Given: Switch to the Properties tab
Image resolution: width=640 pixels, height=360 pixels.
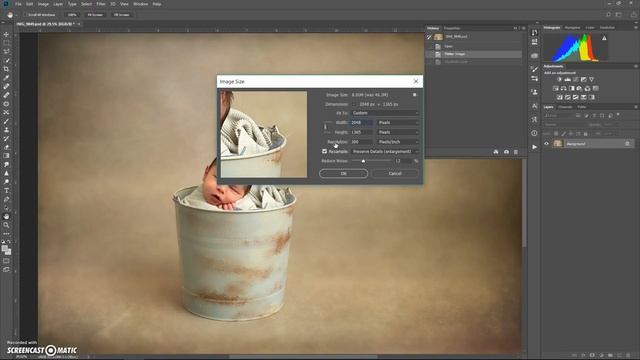Looking at the screenshot, I should point(452,28).
